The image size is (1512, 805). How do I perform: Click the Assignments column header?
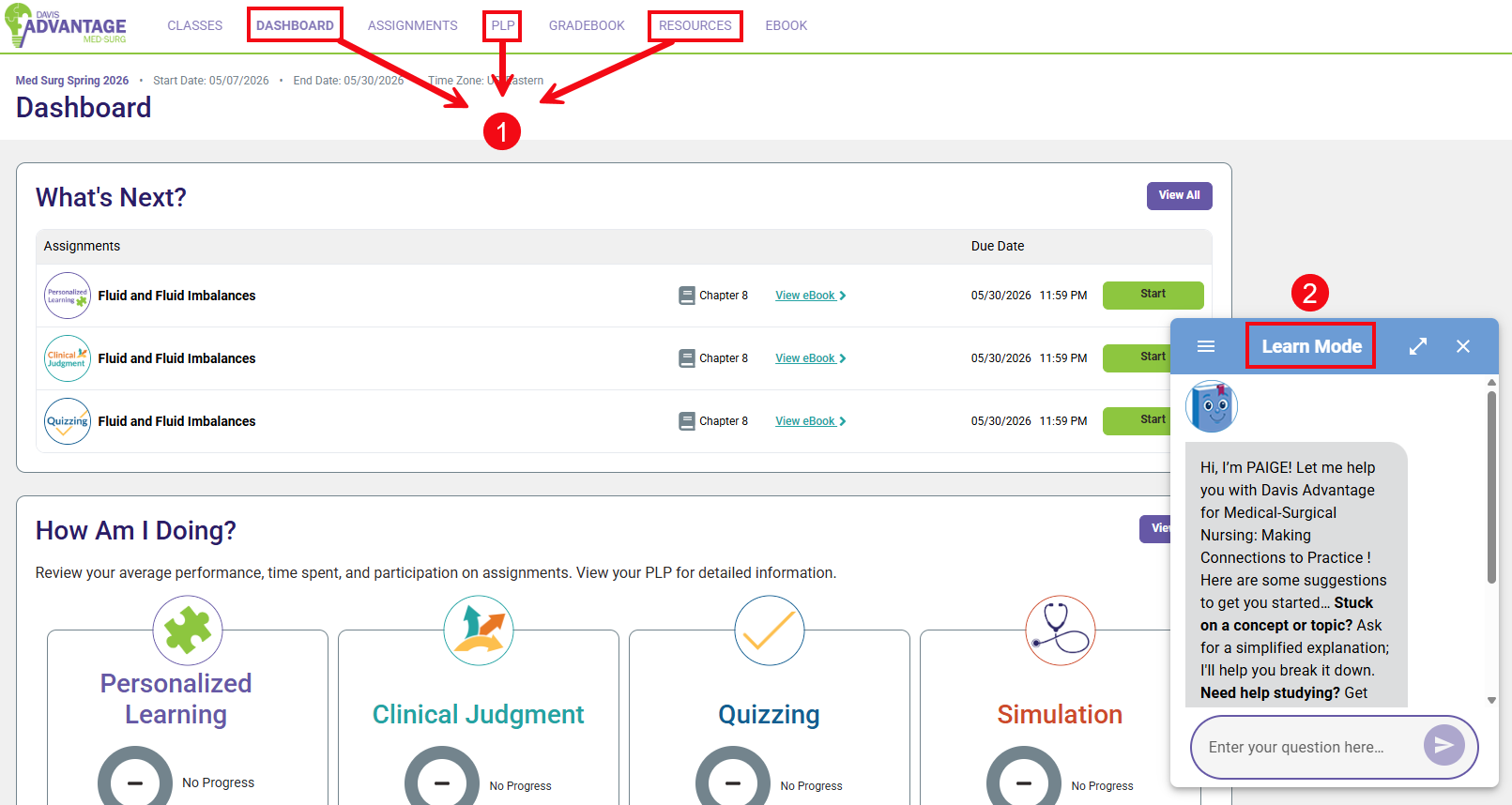(x=82, y=246)
